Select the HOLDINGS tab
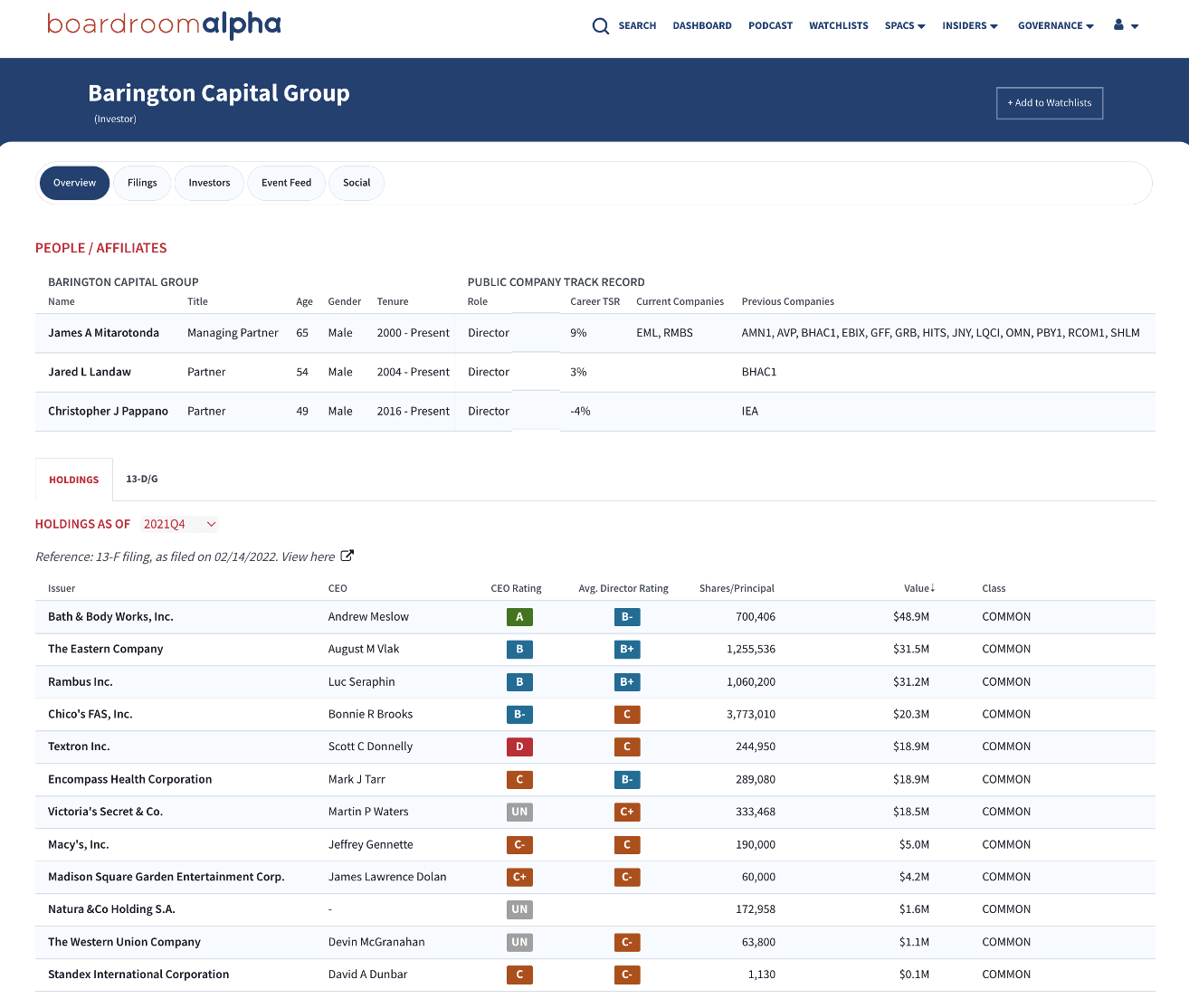Viewport: 1189px width, 1008px height. pyautogui.click(x=74, y=480)
